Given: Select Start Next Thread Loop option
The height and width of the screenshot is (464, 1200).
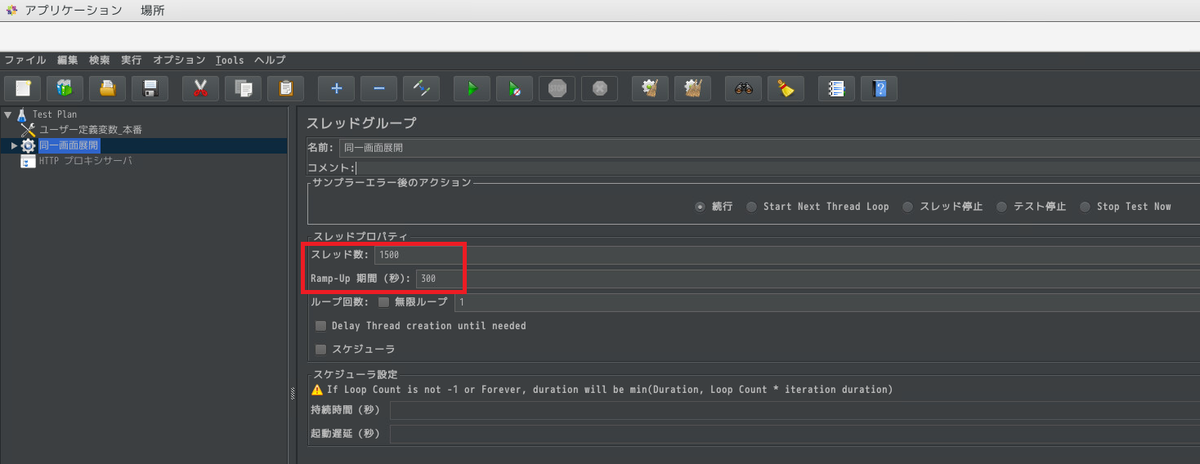Looking at the screenshot, I should coord(752,207).
